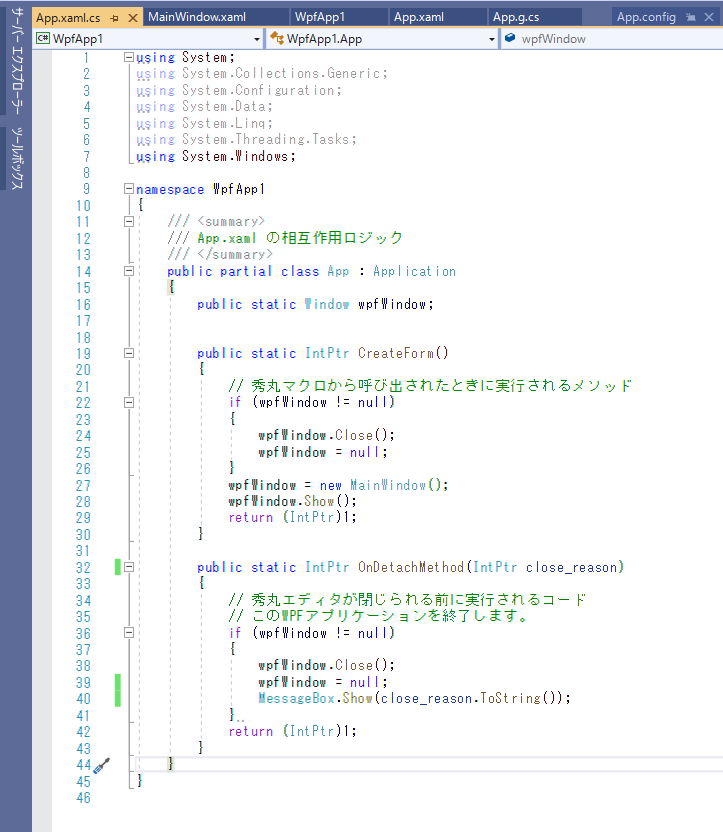Collapse the App class definition
The image size is (723, 832).
pyautogui.click(x=128, y=271)
